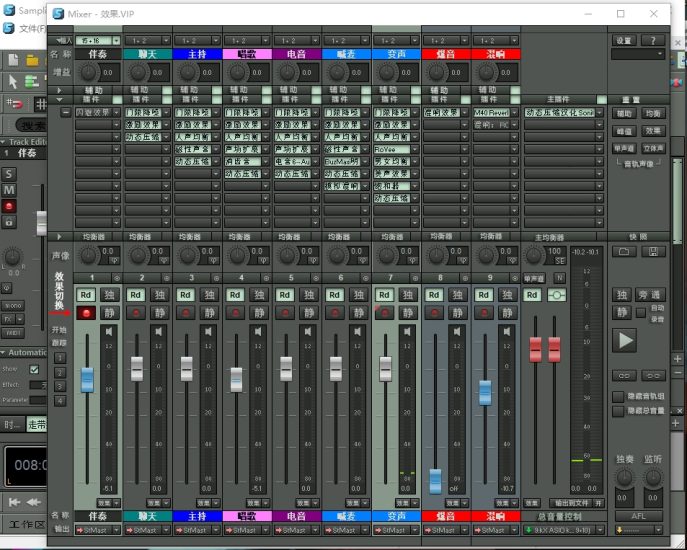Click the 搜索 search field in Samplitude
The width and height of the screenshot is (687, 550).
click(x=31, y=126)
